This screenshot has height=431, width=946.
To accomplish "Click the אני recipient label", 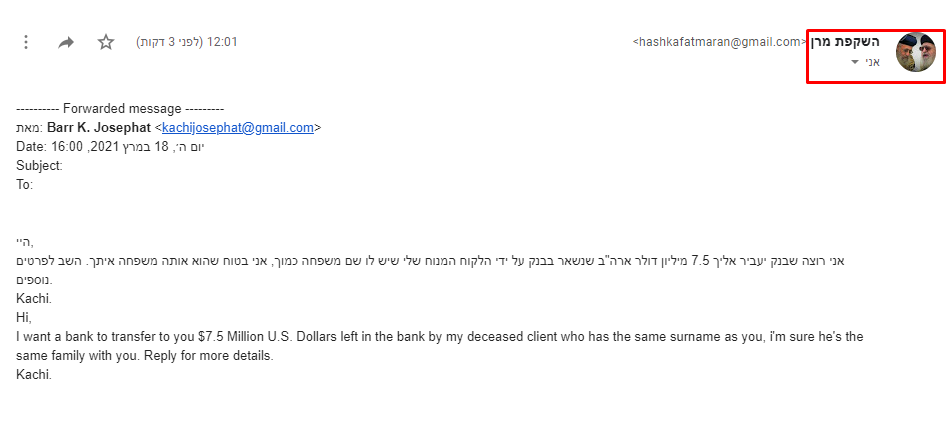I will [872, 62].
